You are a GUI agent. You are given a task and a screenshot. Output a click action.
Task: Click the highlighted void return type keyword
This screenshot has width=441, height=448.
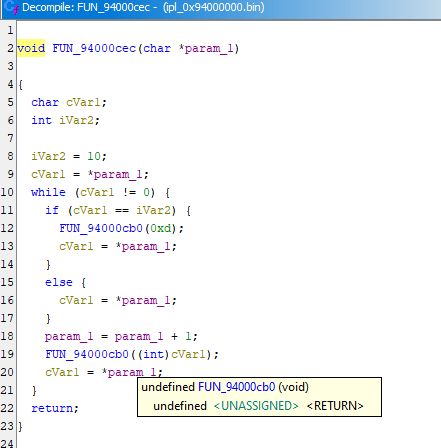pyautogui.click(x=31, y=48)
